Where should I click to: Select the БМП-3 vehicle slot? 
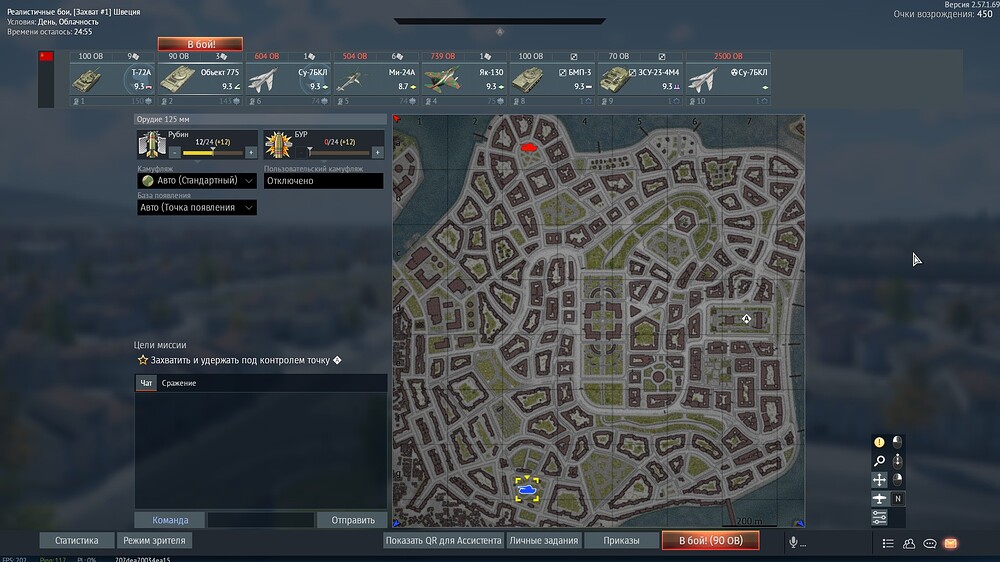552,78
